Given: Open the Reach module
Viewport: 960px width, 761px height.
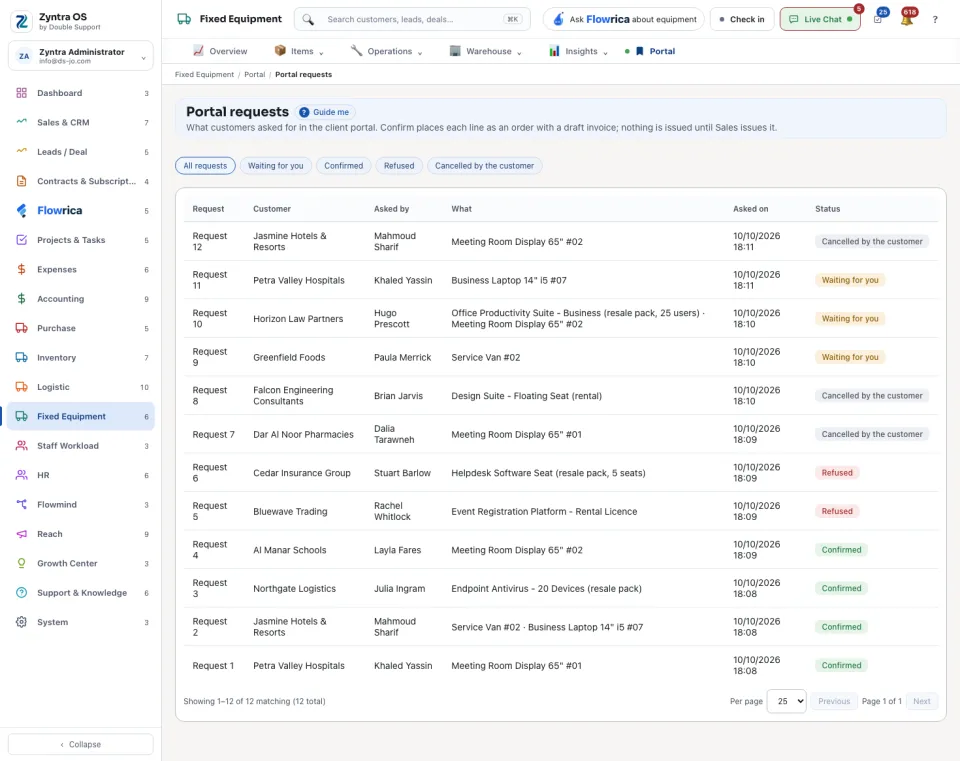Looking at the screenshot, I should coord(81,534).
